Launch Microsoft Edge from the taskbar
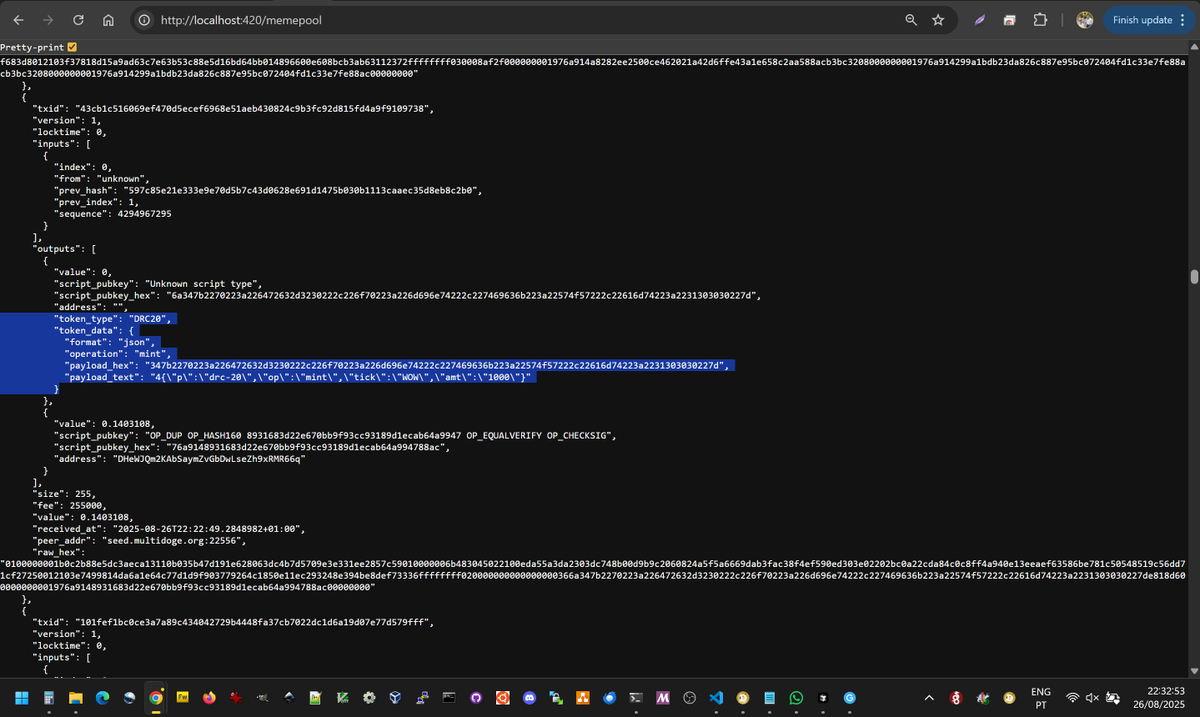Viewport: 1200px width, 717px height. tap(102, 697)
